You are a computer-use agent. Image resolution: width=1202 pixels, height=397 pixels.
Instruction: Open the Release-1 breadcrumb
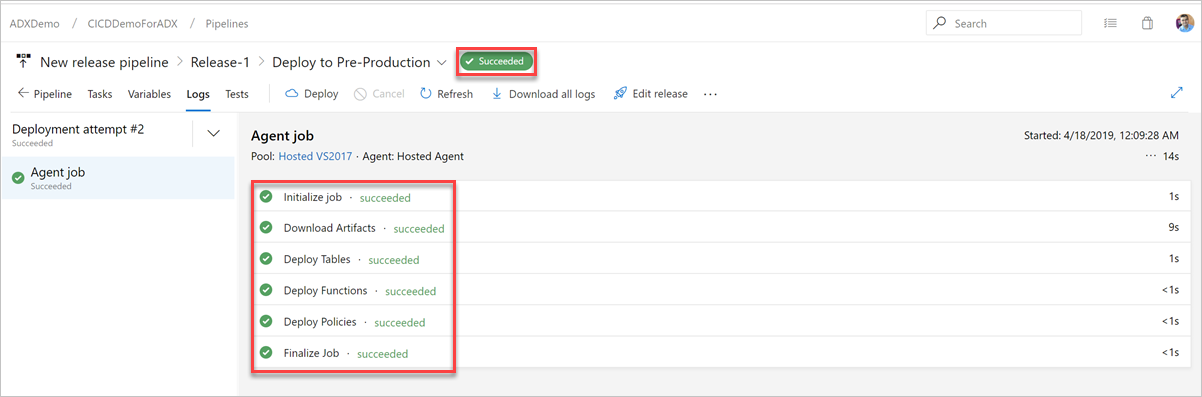click(220, 62)
